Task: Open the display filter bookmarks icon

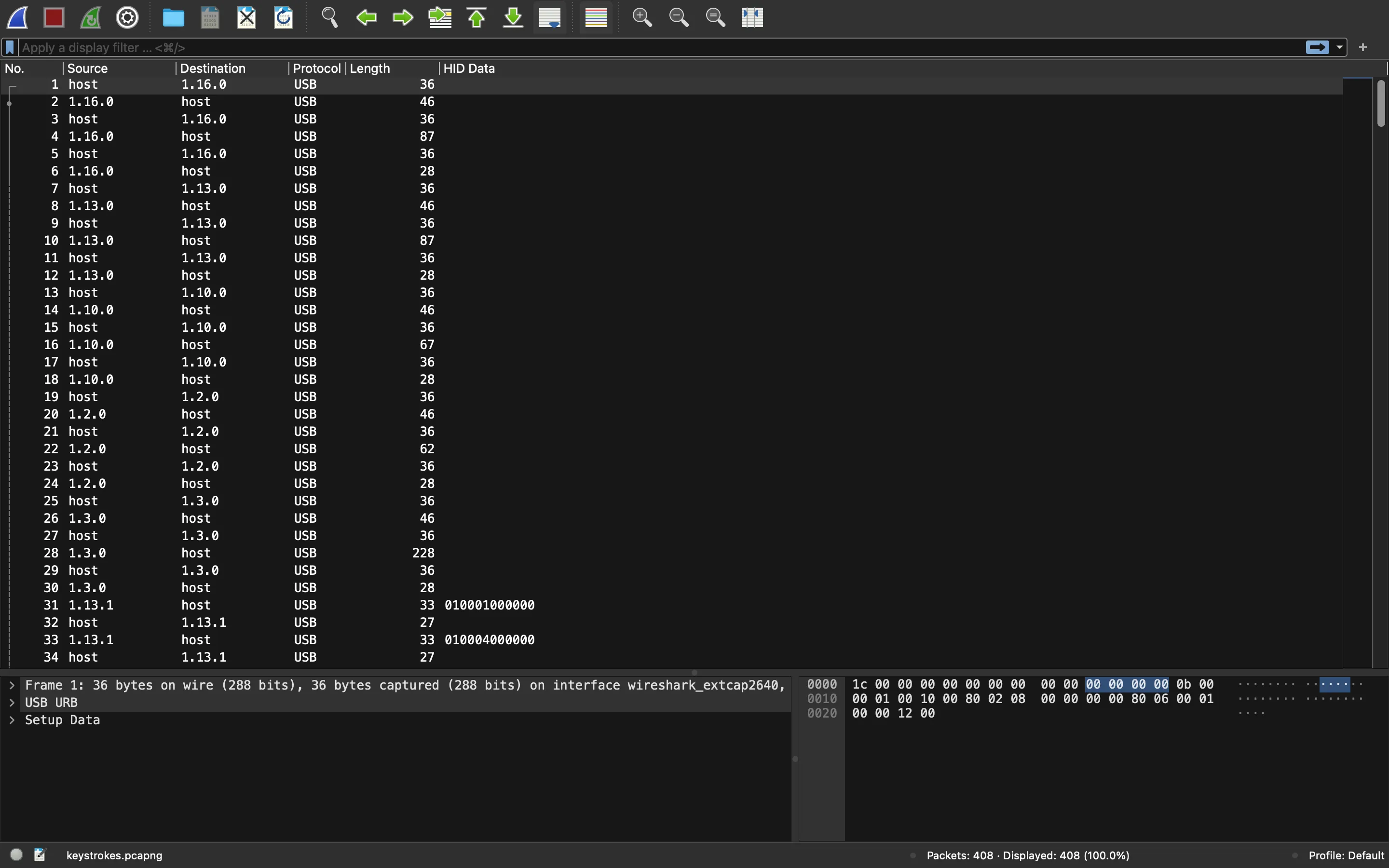Action: [10, 47]
